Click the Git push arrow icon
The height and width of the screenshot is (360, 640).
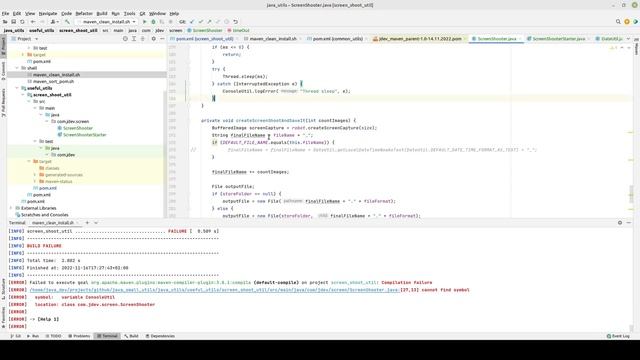tap(209, 22)
